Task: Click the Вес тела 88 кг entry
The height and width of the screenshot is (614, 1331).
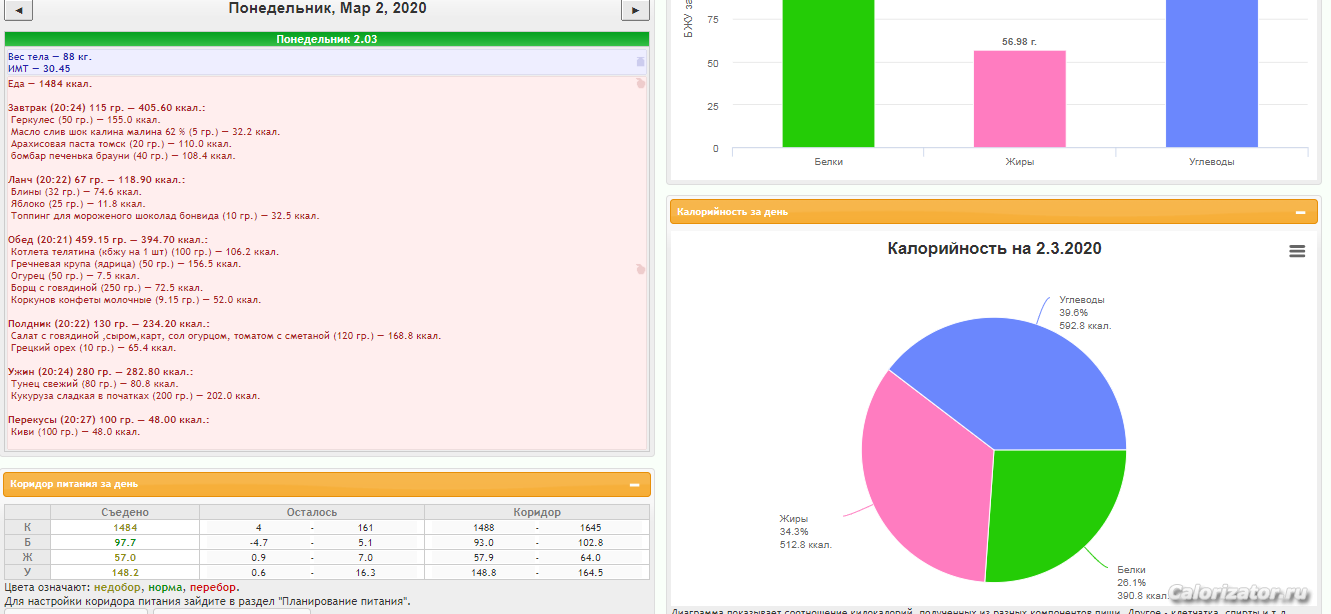Action: click(x=50, y=57)
